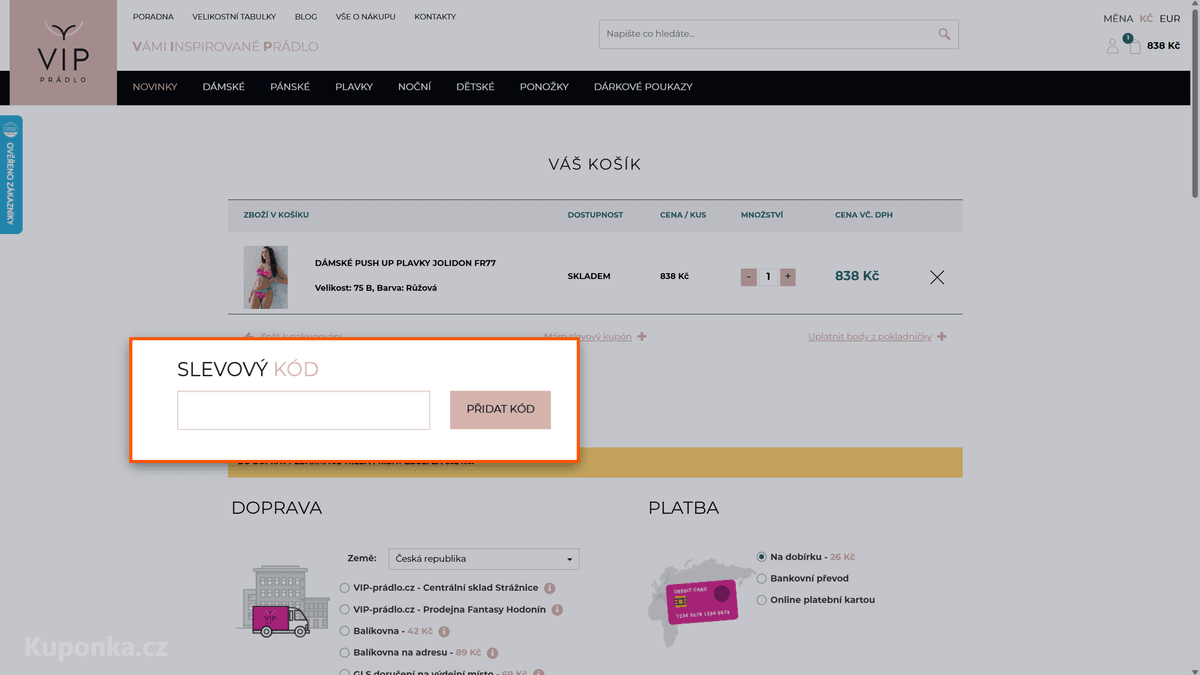Choose Na dobírku payment

pos(762,557)
